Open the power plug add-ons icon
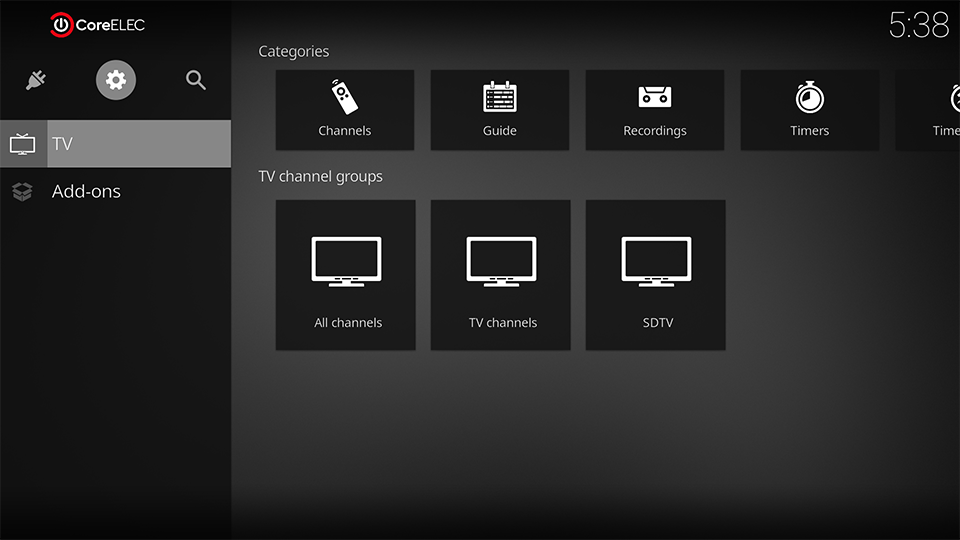The width and height of the screenshot is (960, 540). click(36, 80)
